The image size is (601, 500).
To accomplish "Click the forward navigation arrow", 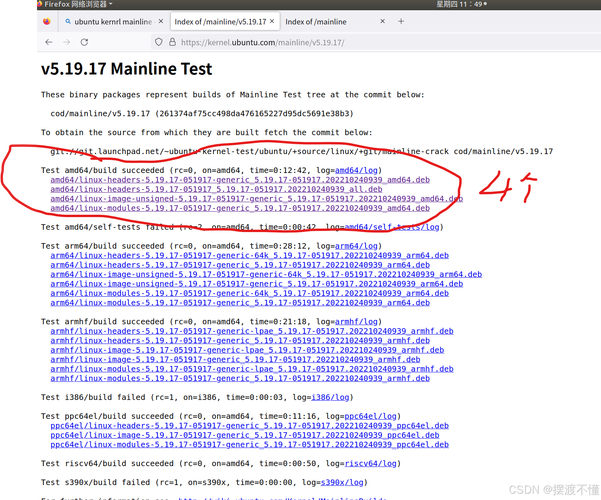I will click(x=66, y=42).
